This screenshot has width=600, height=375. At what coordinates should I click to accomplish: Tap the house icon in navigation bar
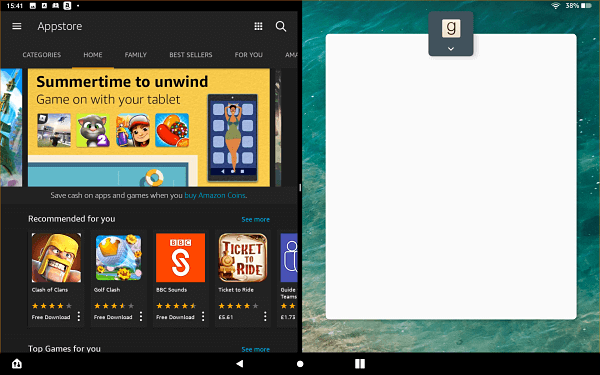click(17, 364)
